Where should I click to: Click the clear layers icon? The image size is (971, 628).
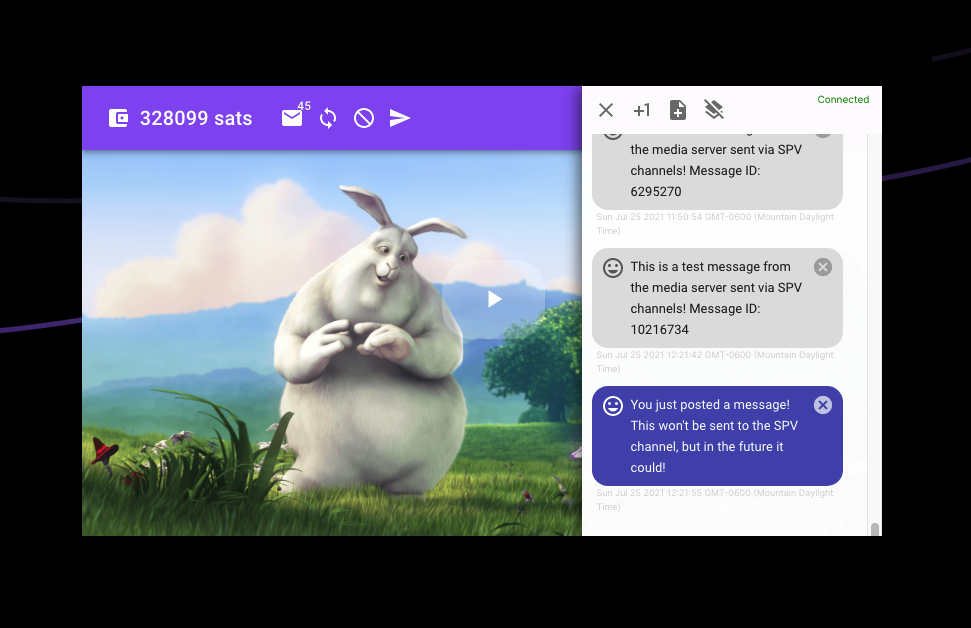pyautogui.click(x=714, y=110)
